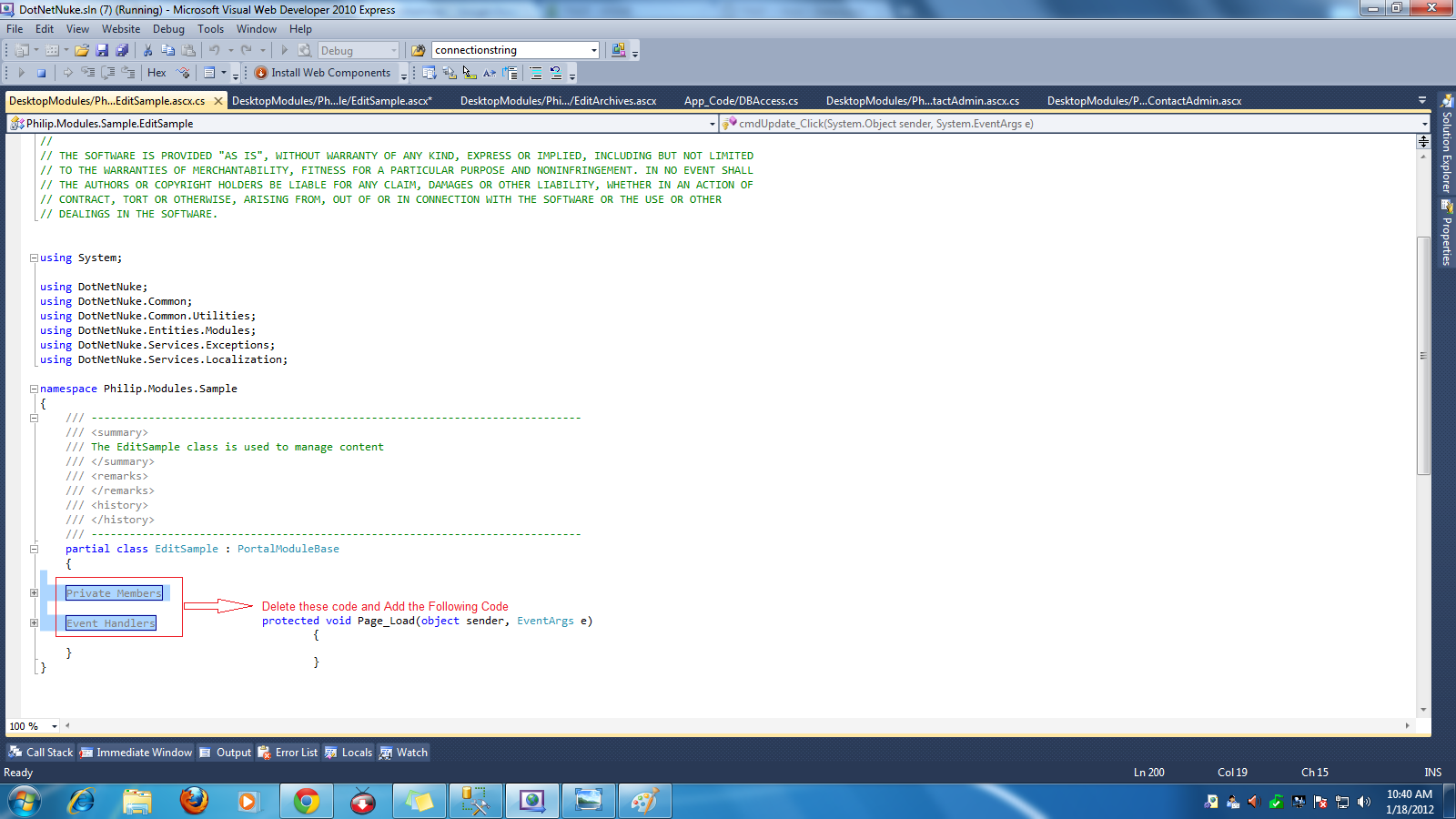The height and width of the screenshot is (819, 1456).
Task: Click the Copy toolbar icon
Action: (x=167, y=50)
